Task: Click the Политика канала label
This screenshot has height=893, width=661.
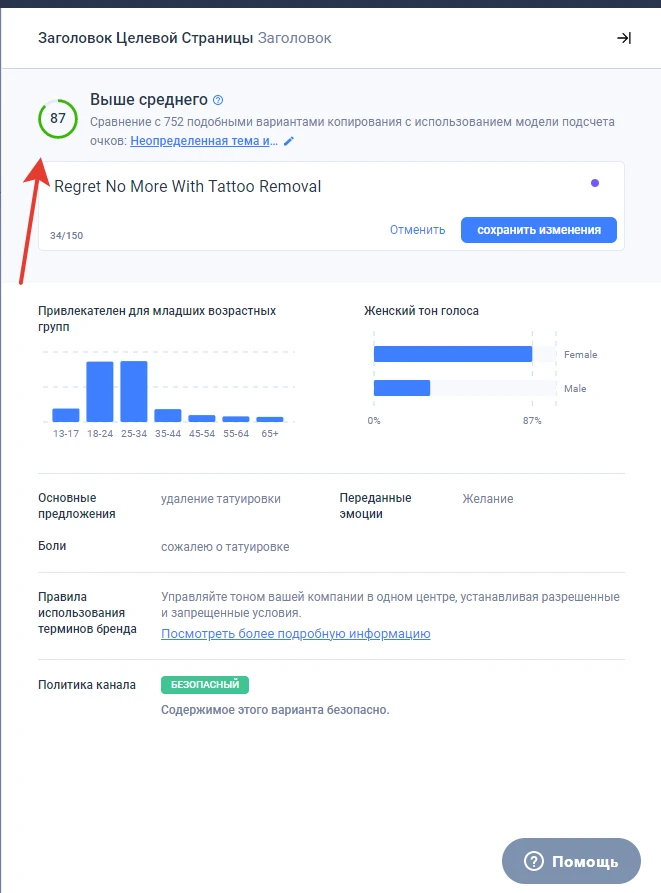Action: 87,685
